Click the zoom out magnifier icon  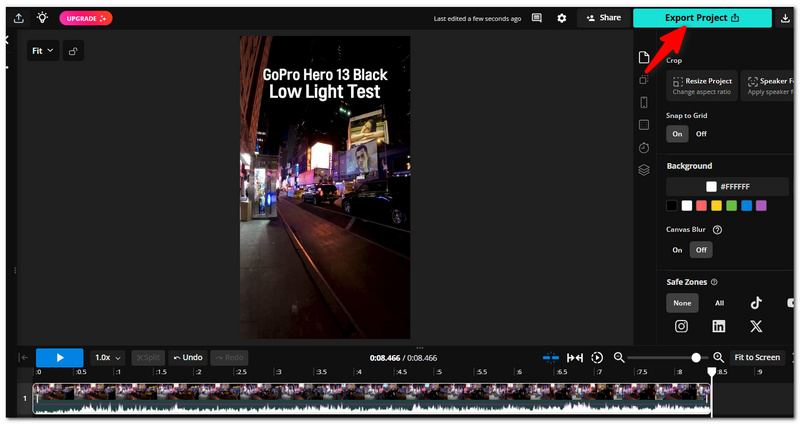pyautogui.click(x=619, y=357)
